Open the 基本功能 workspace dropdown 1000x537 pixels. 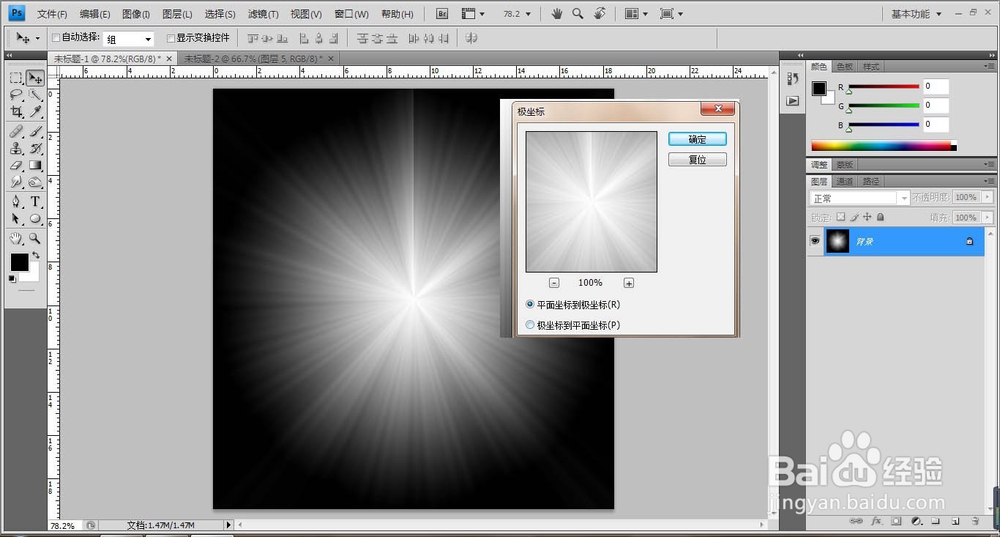coord(916,13)
